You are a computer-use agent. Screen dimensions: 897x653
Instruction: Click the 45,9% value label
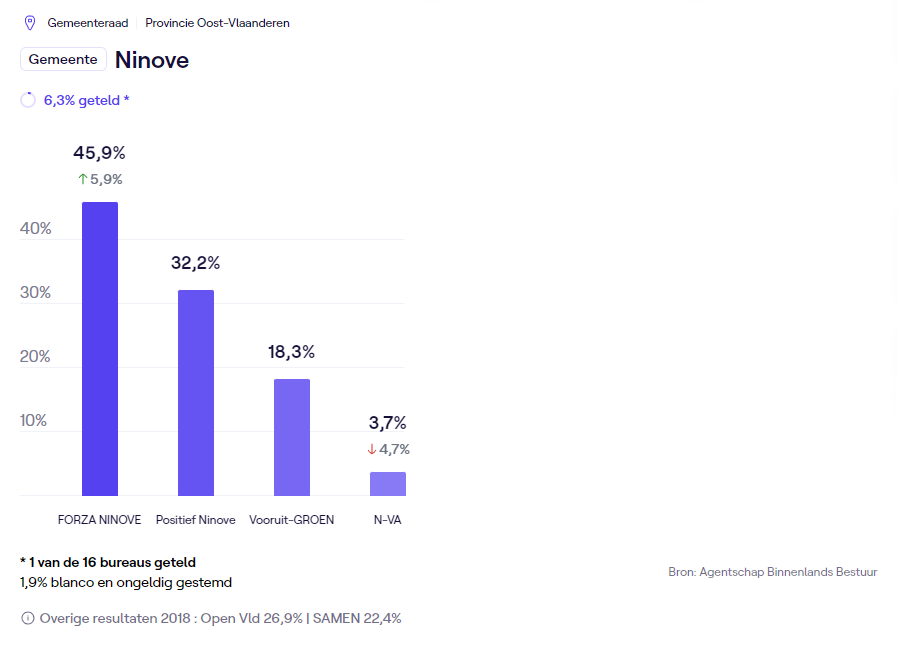tap(99, 153)
